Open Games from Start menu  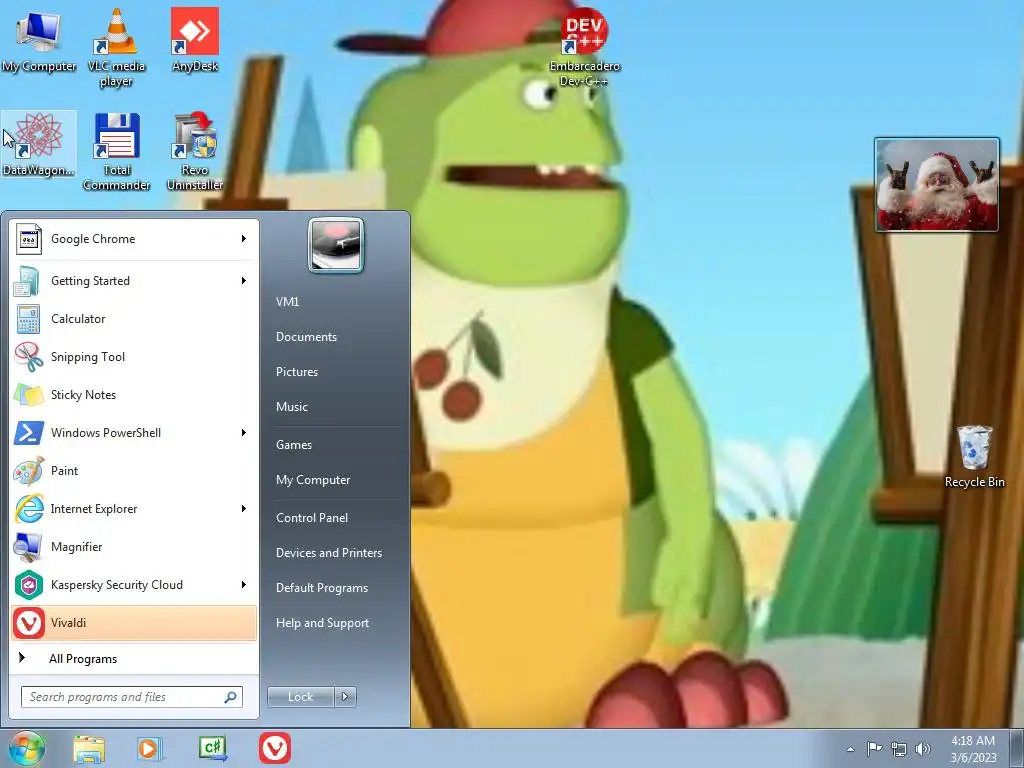pos(294,445)
